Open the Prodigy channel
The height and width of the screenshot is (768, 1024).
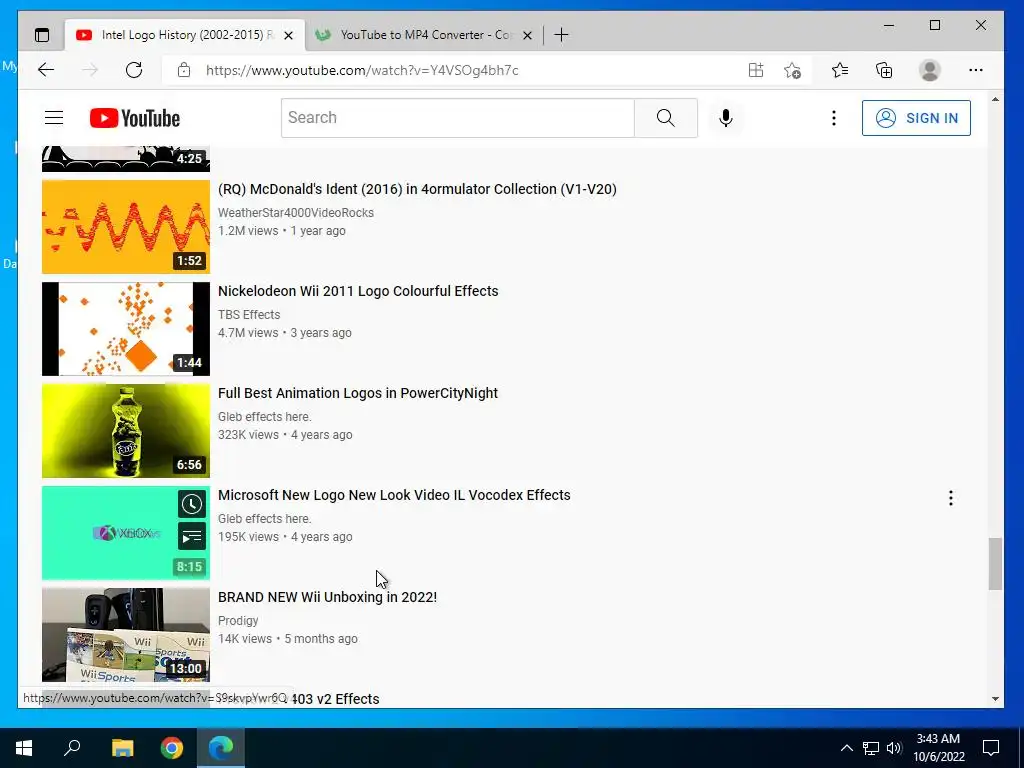pyautogui.click(x=238, y=620)
